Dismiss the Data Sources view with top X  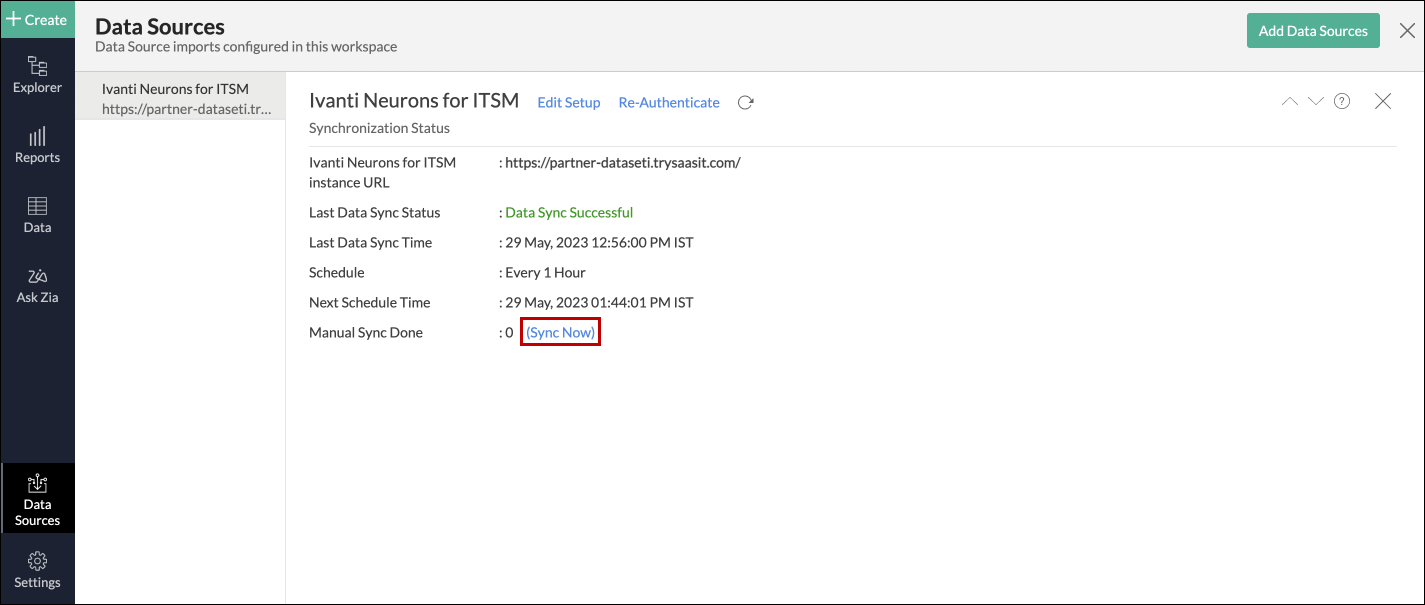coord(1407,30)
